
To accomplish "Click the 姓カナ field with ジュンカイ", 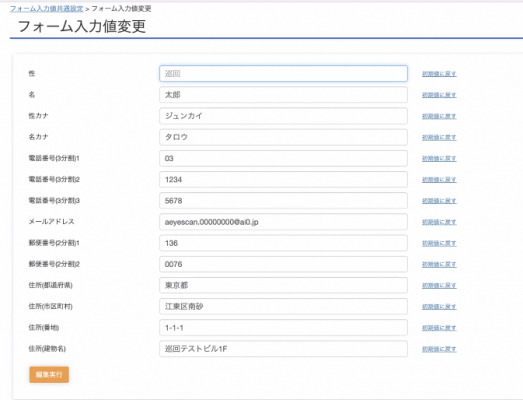I will (x=283, y=116).
